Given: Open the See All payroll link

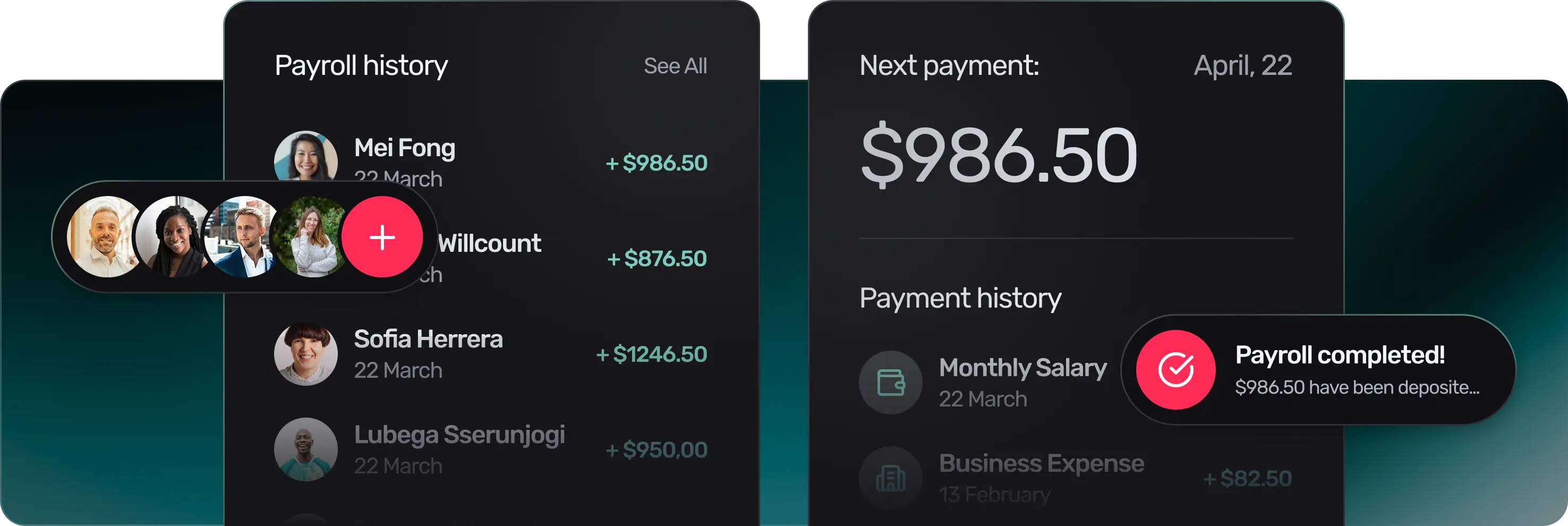Looking at the screenshot, I should [x=675, y=66].
